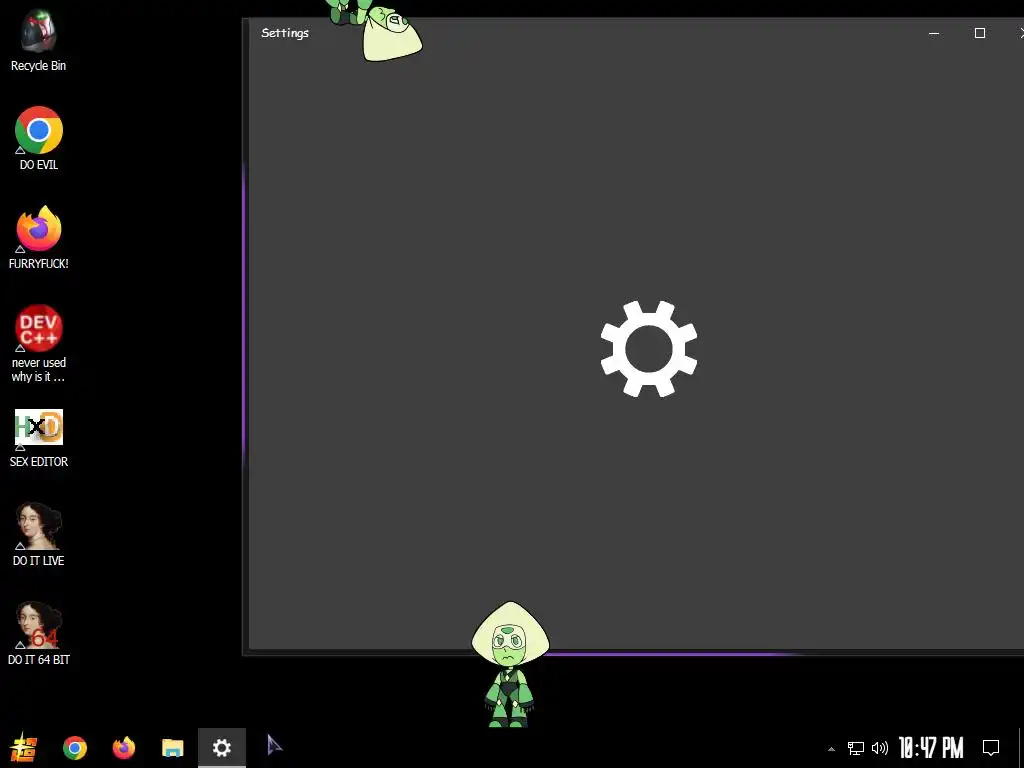Select the Firefox desktop shortcut icon

click(39, 238)
